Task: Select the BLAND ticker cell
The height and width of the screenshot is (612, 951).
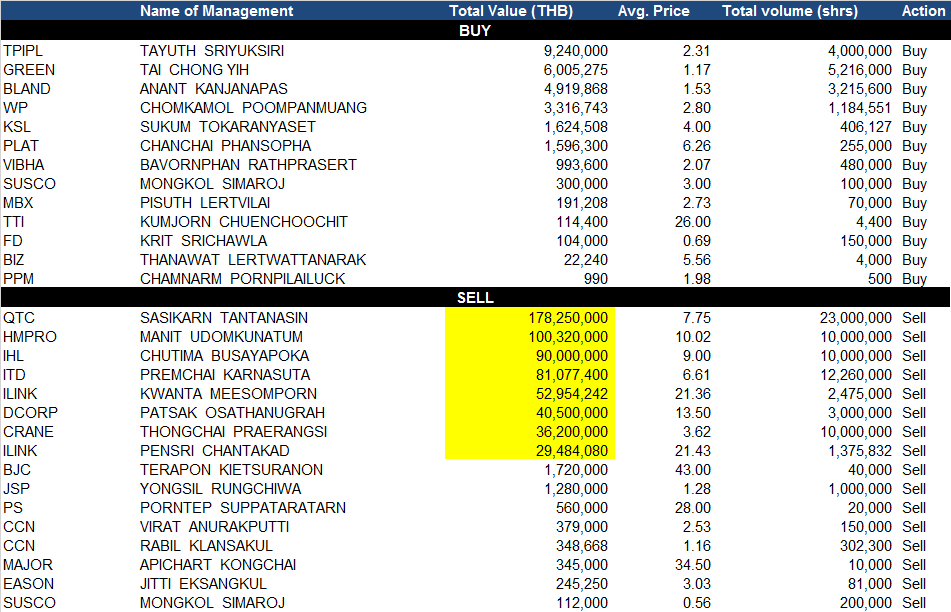Action: tap(27, 89)
